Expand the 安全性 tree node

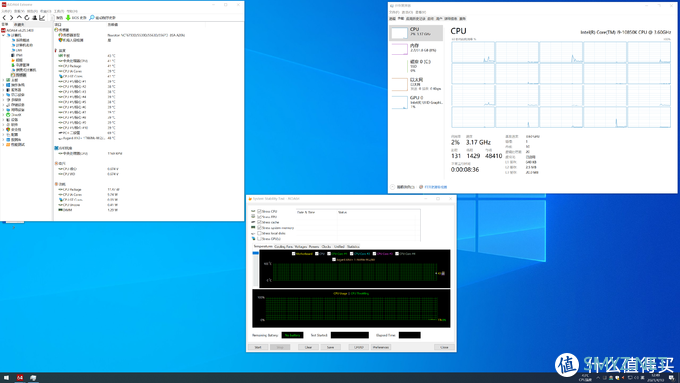[x=3, y=129]
